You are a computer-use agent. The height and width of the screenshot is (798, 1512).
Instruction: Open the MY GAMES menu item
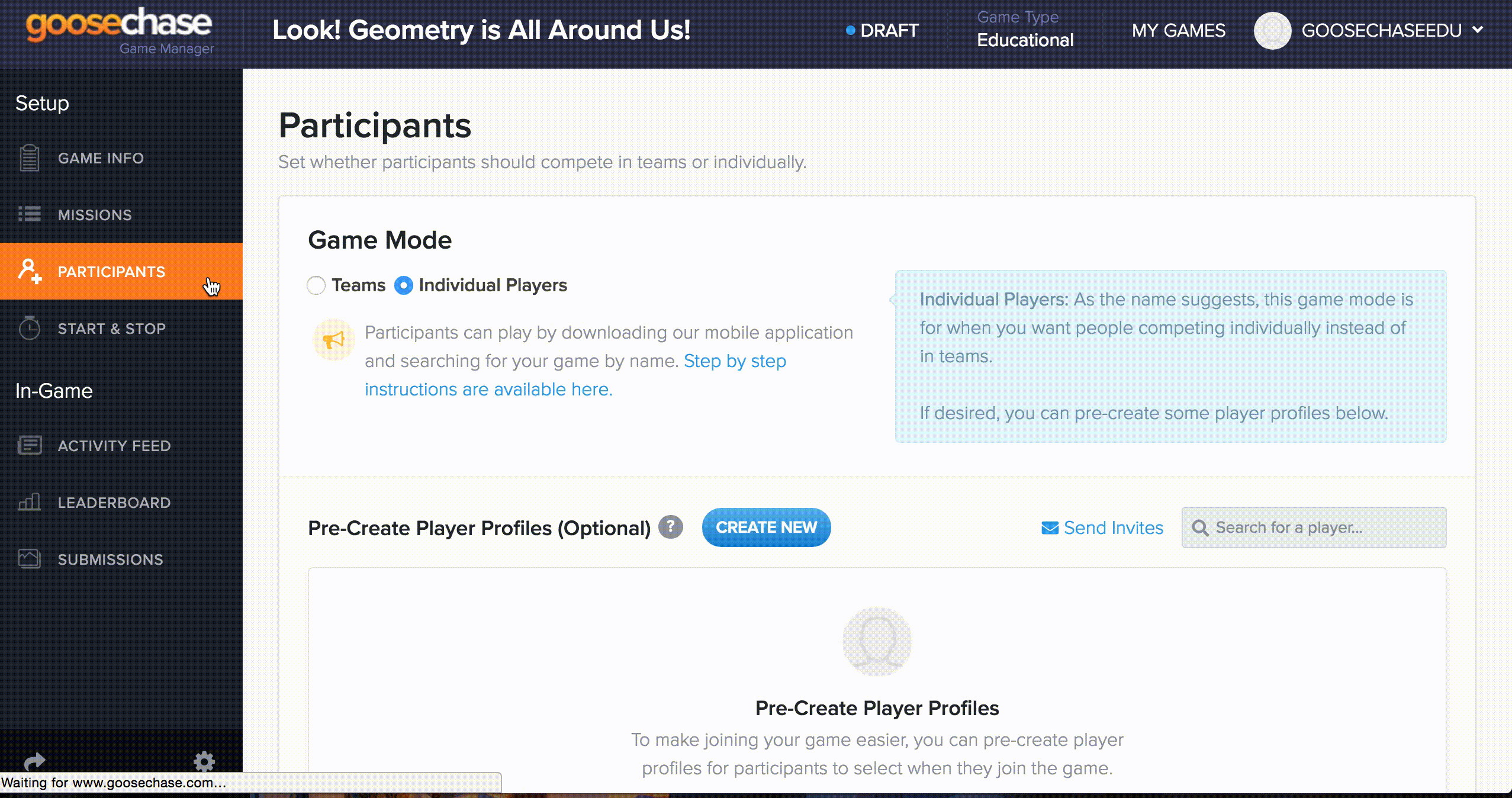pyautogui.click(x=1178, y=30)
